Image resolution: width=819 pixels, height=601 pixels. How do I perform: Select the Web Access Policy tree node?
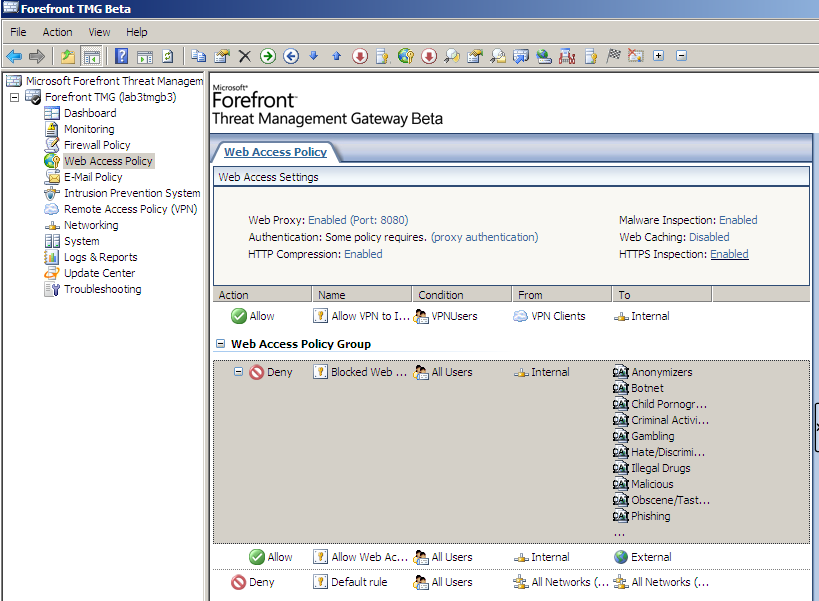[108, 161]
